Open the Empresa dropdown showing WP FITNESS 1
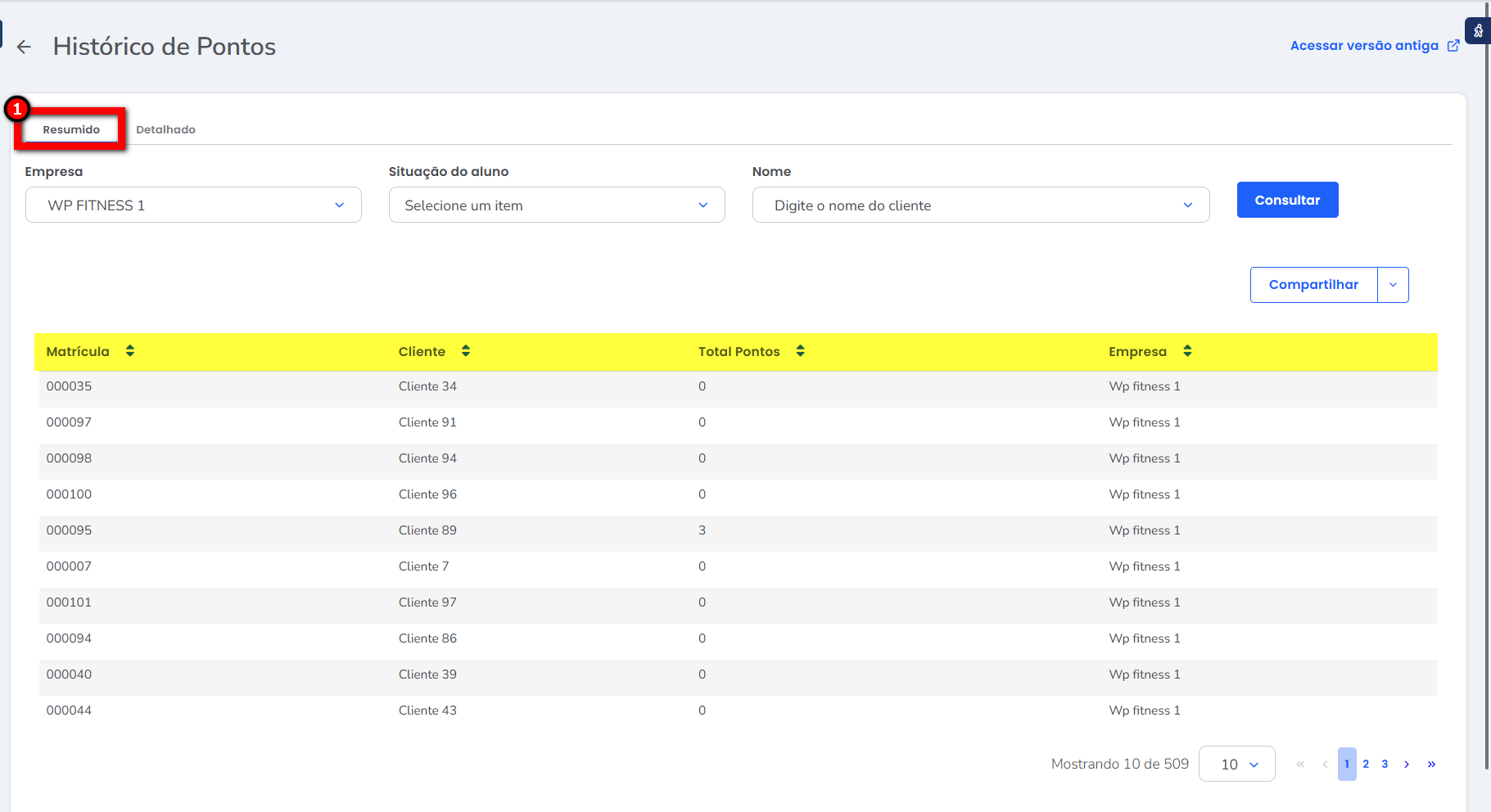This screenshot has width=1491, height=812. point(193,205)
